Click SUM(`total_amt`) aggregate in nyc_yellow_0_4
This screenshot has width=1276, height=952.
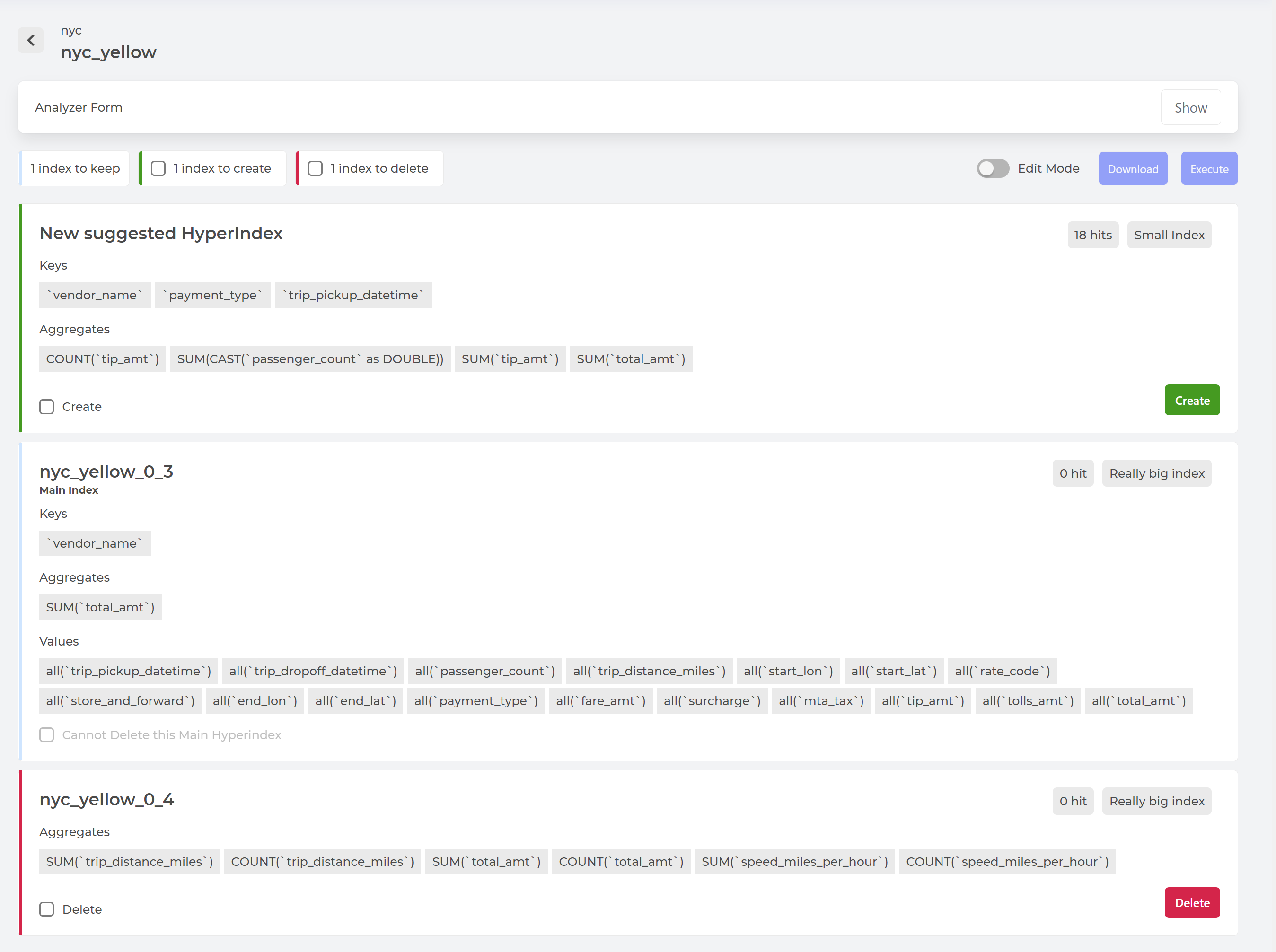[x=486, y=862]
